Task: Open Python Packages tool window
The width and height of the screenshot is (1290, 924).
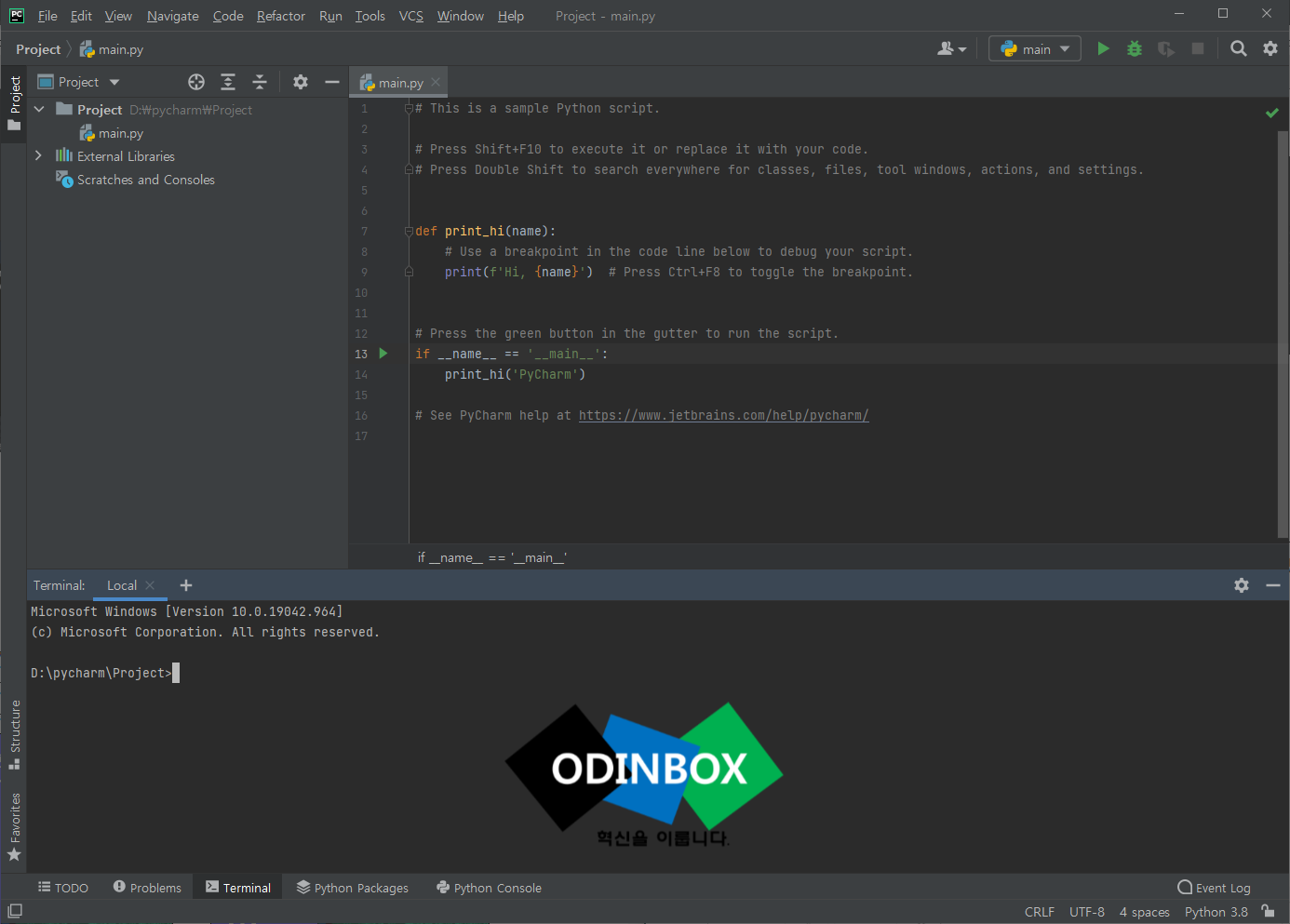Action: pyautogui.click(x=353, y=888)
